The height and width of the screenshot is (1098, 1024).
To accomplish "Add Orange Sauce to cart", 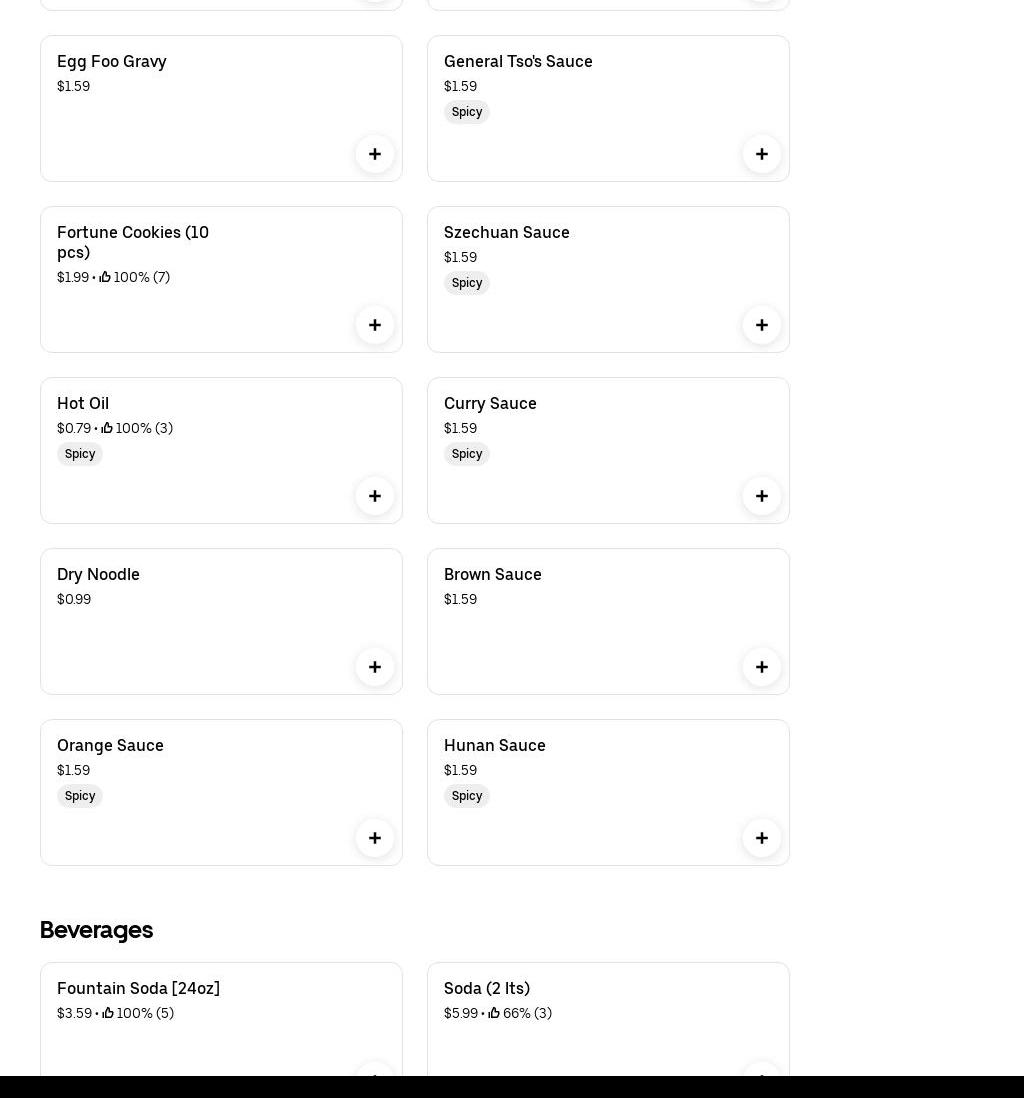I will pyautogui.click(x=375, y=838).
